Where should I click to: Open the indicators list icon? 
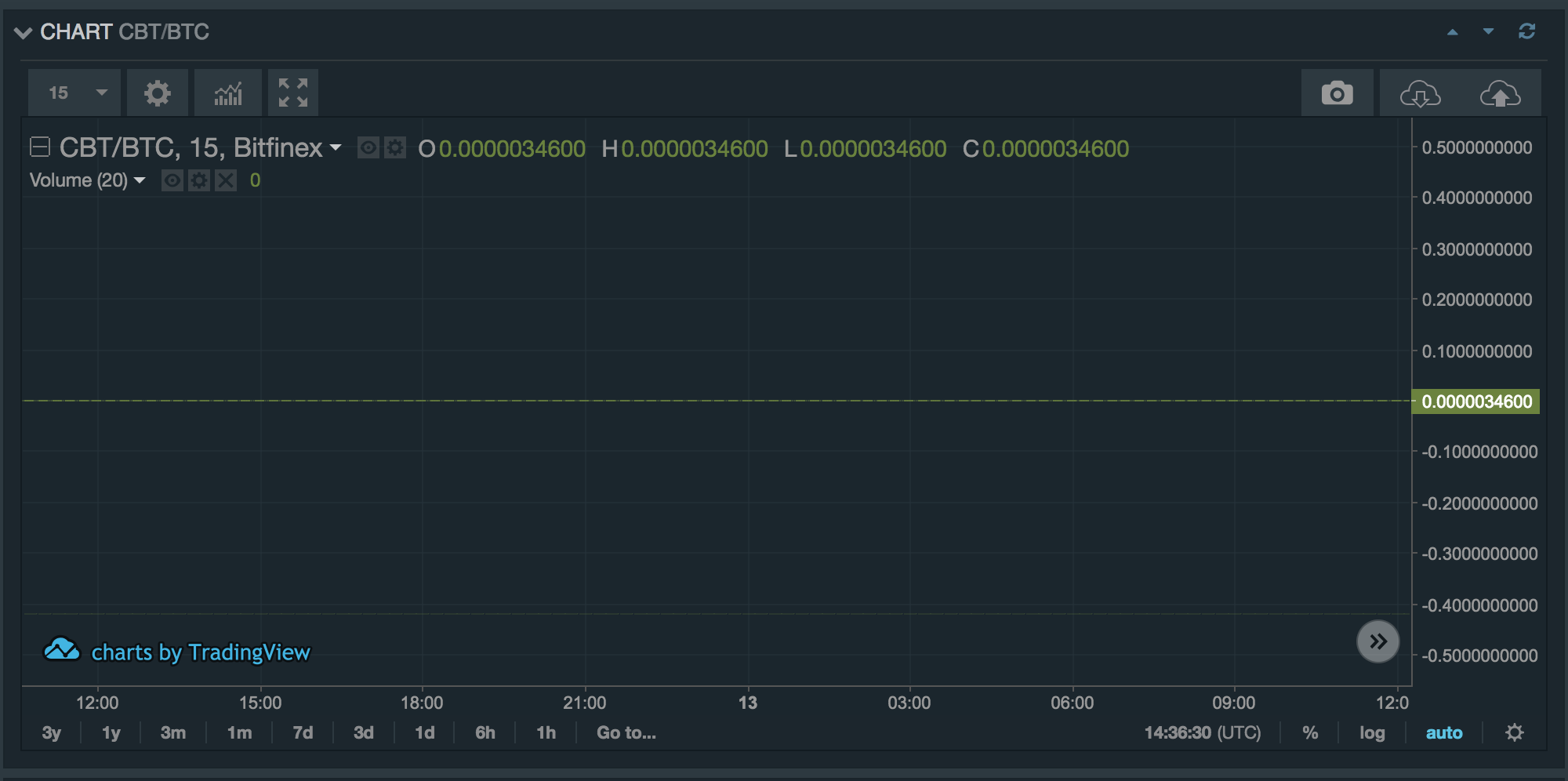(227, 92)
